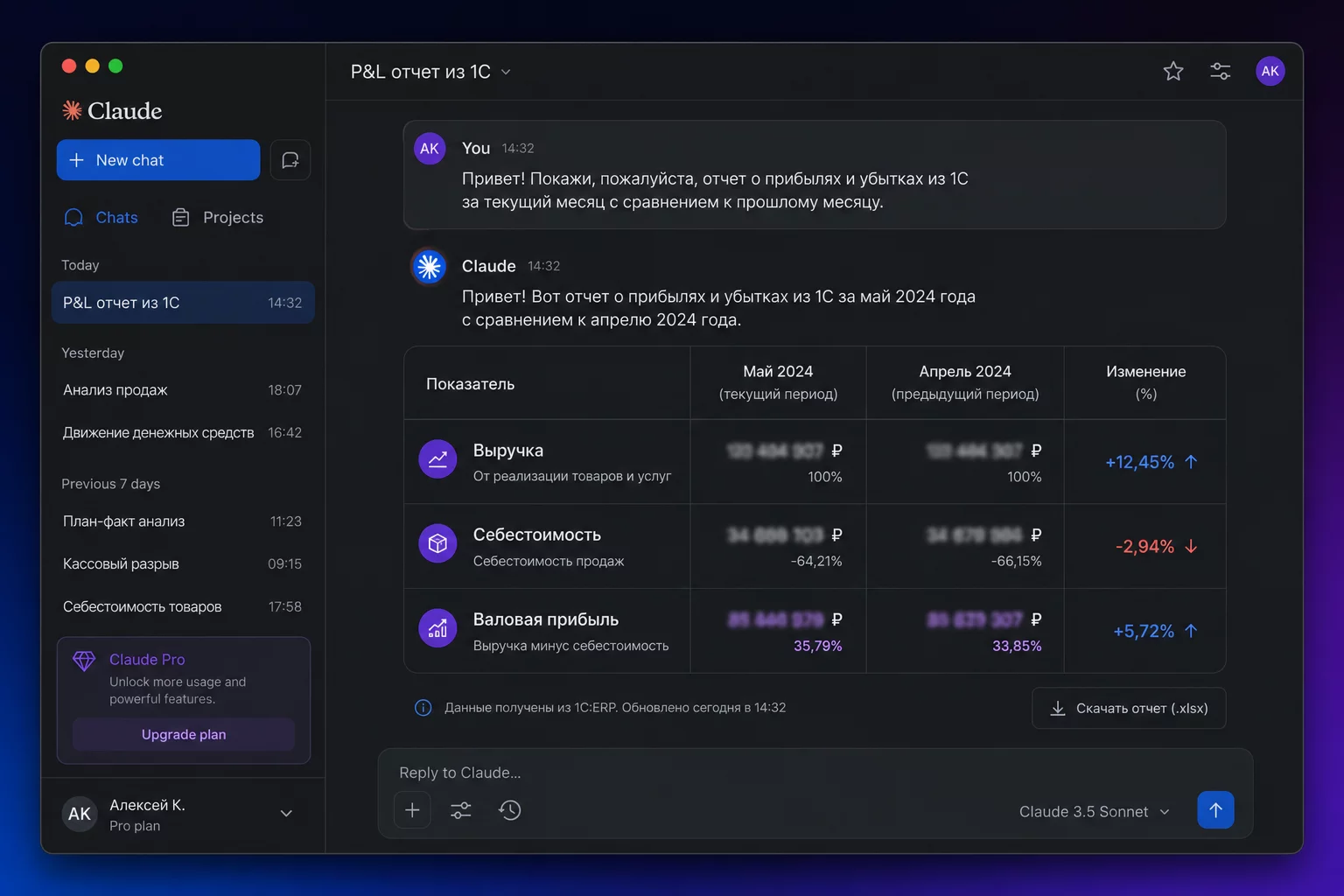
Task: Click the 35,79% margin value
Action: point(818,646)
